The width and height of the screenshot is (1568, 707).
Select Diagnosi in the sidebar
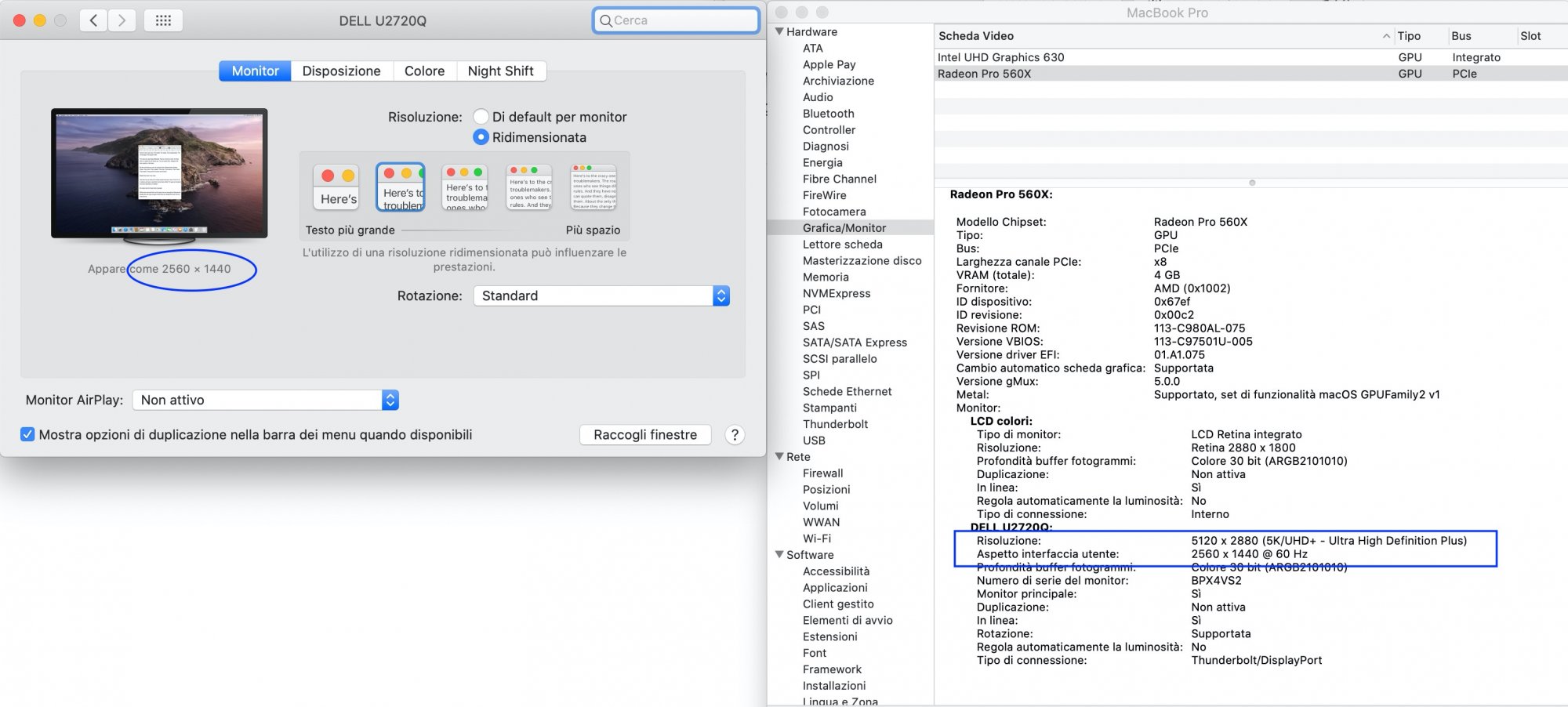(x=826, y=147)
